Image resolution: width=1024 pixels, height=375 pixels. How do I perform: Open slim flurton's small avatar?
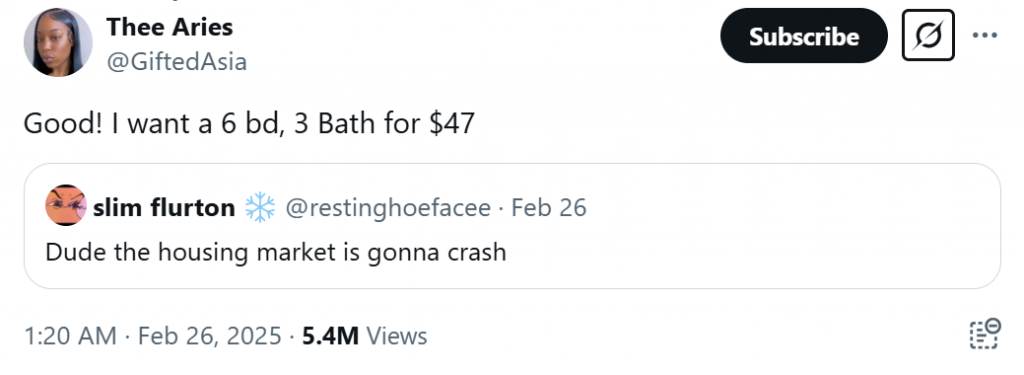click(x=66, y=205)
